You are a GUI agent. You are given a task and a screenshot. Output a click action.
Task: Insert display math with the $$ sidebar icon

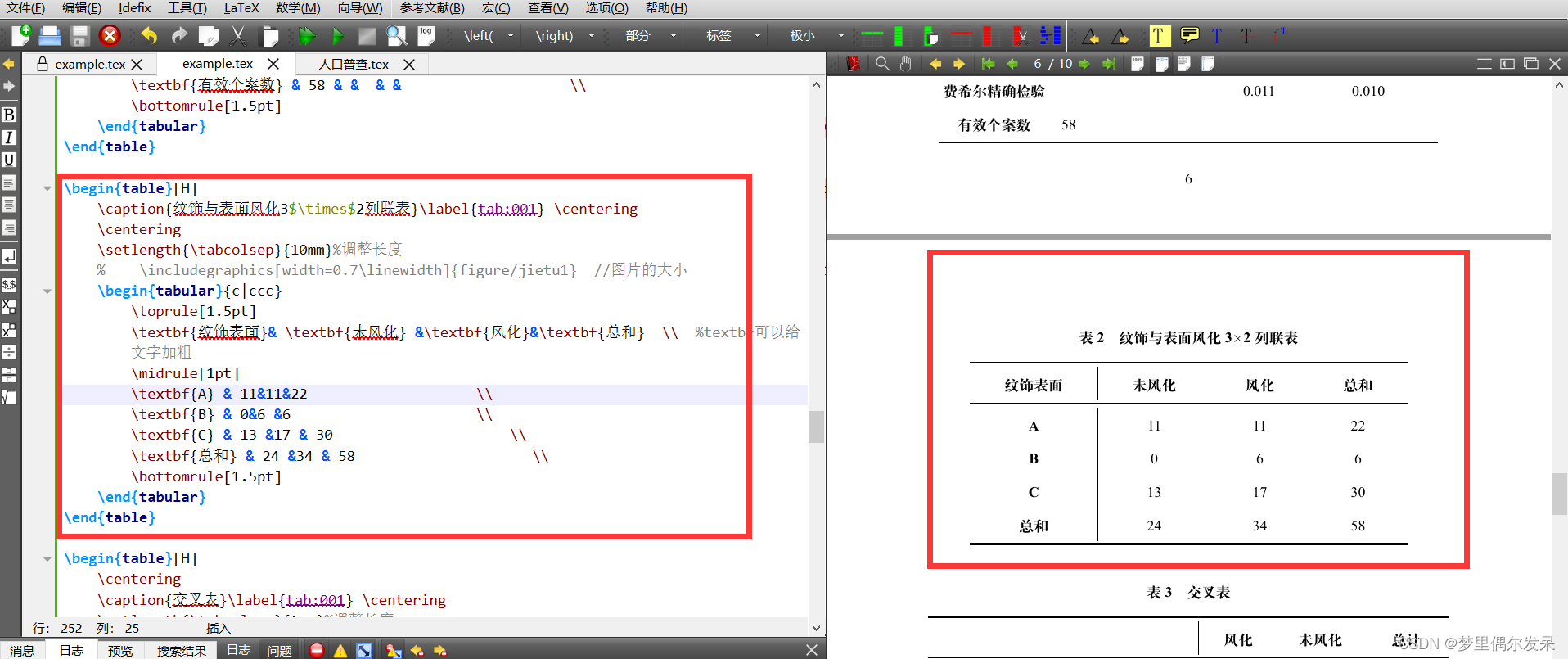click(x=9, y=285)
